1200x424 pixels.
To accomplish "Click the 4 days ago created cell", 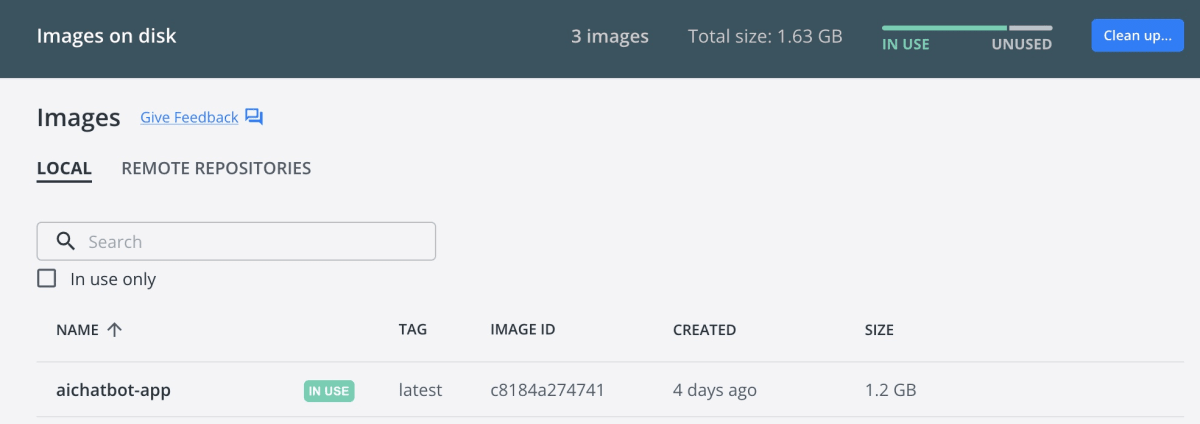I will [x=715, y=390].
